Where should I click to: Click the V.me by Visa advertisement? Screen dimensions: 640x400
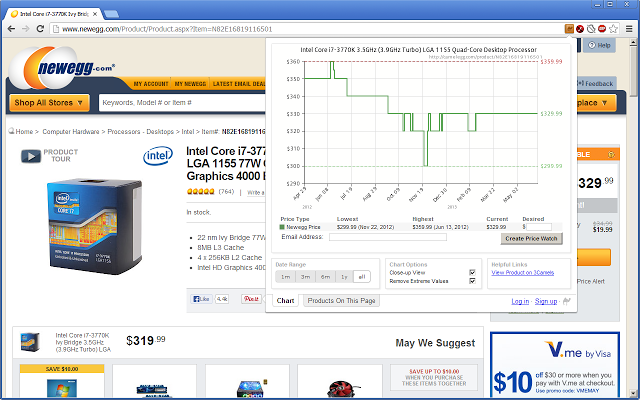point(555,363)
